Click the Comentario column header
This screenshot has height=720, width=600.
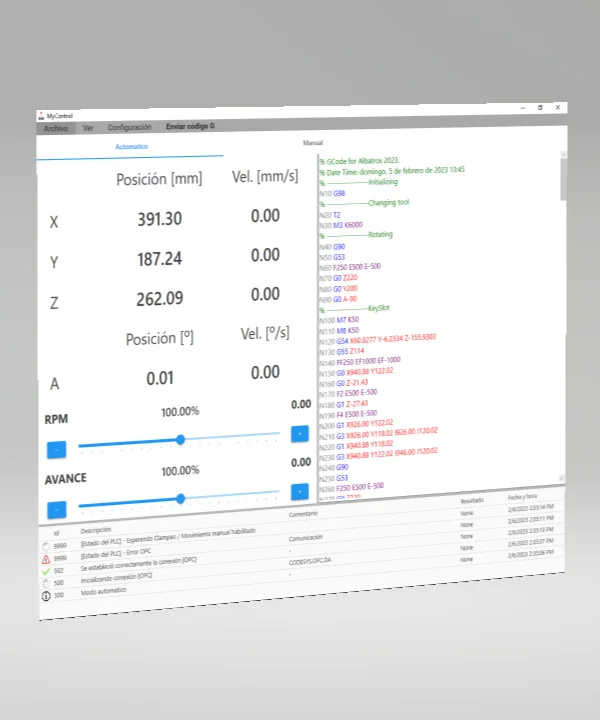[x=303, y=514]
